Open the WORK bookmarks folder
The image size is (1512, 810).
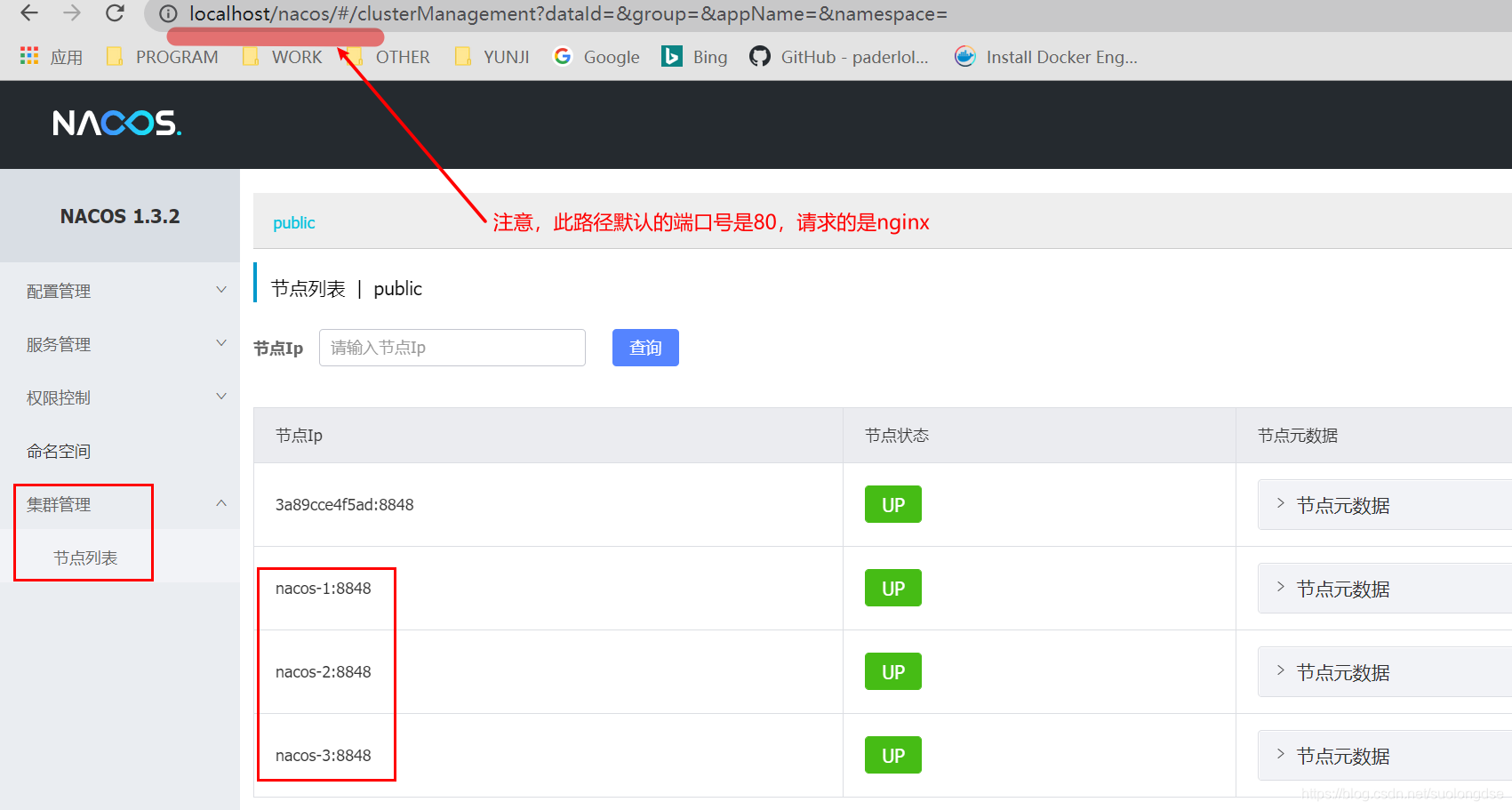pyautogui.click(x=282, y=57)
